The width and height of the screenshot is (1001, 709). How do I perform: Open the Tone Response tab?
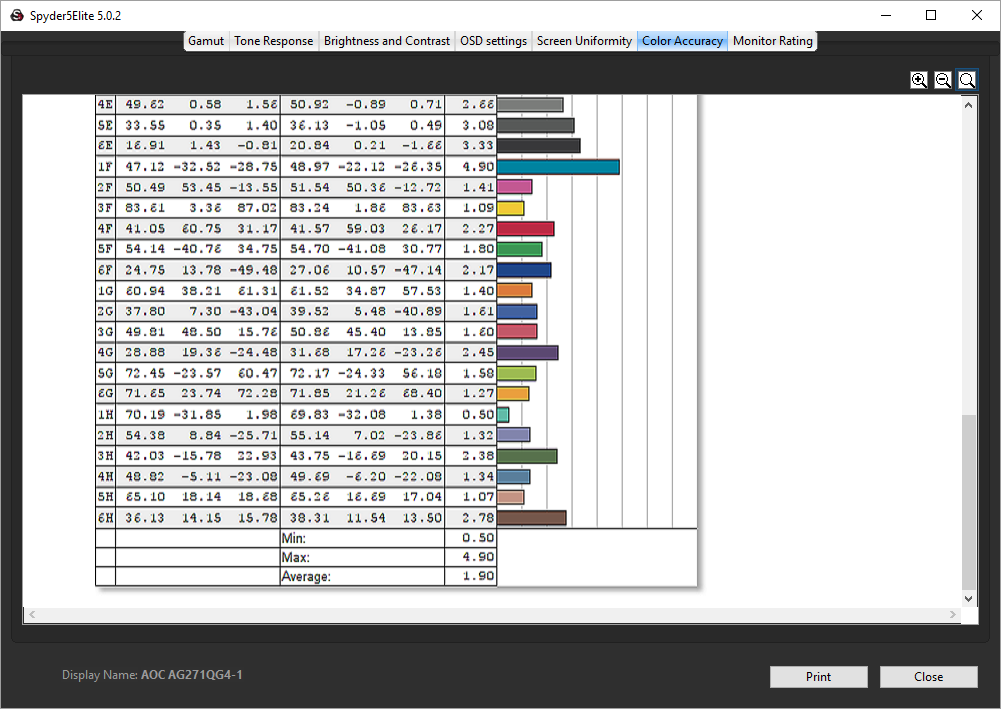coord(273,41)
